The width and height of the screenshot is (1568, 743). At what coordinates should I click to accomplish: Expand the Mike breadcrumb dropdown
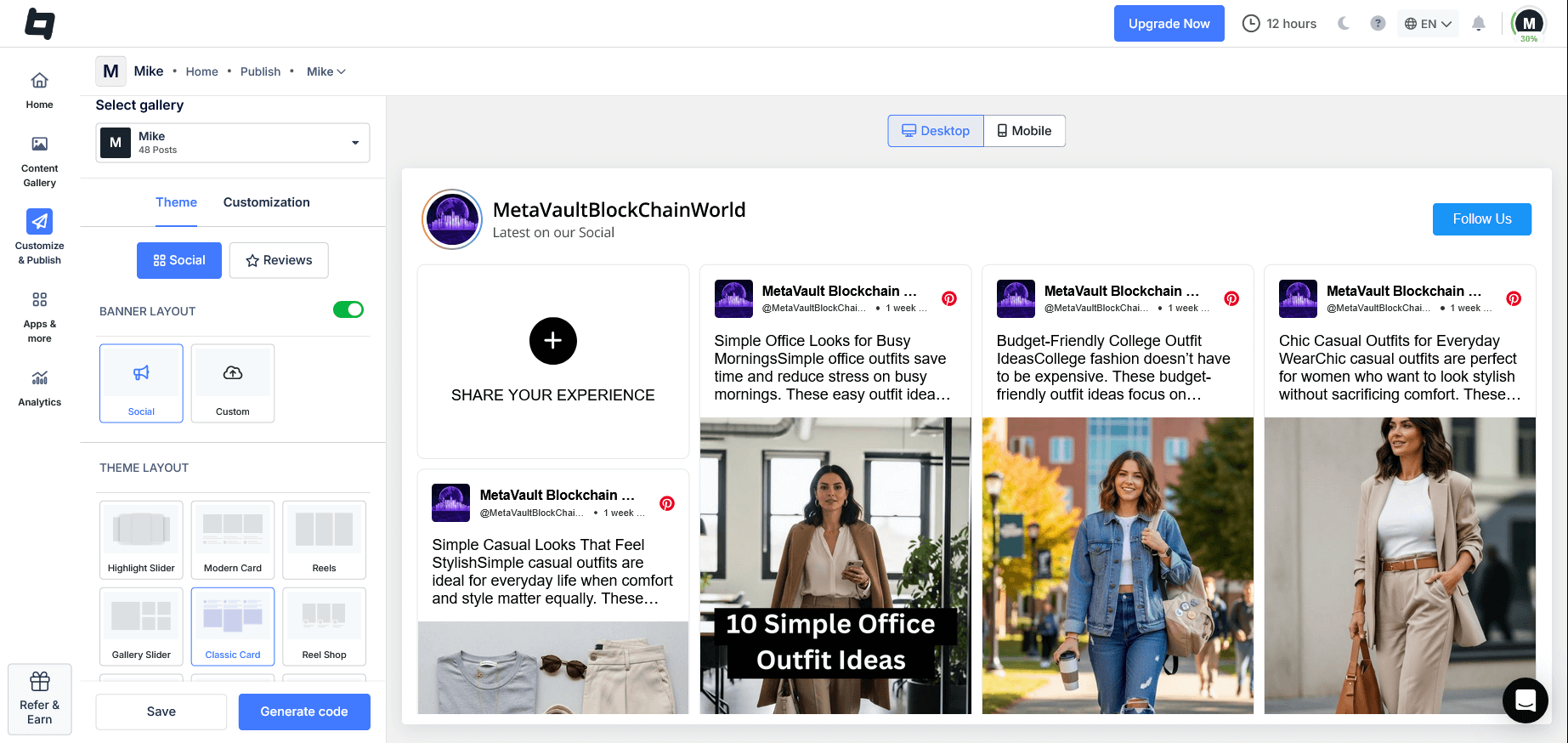(x=326, y=71)
